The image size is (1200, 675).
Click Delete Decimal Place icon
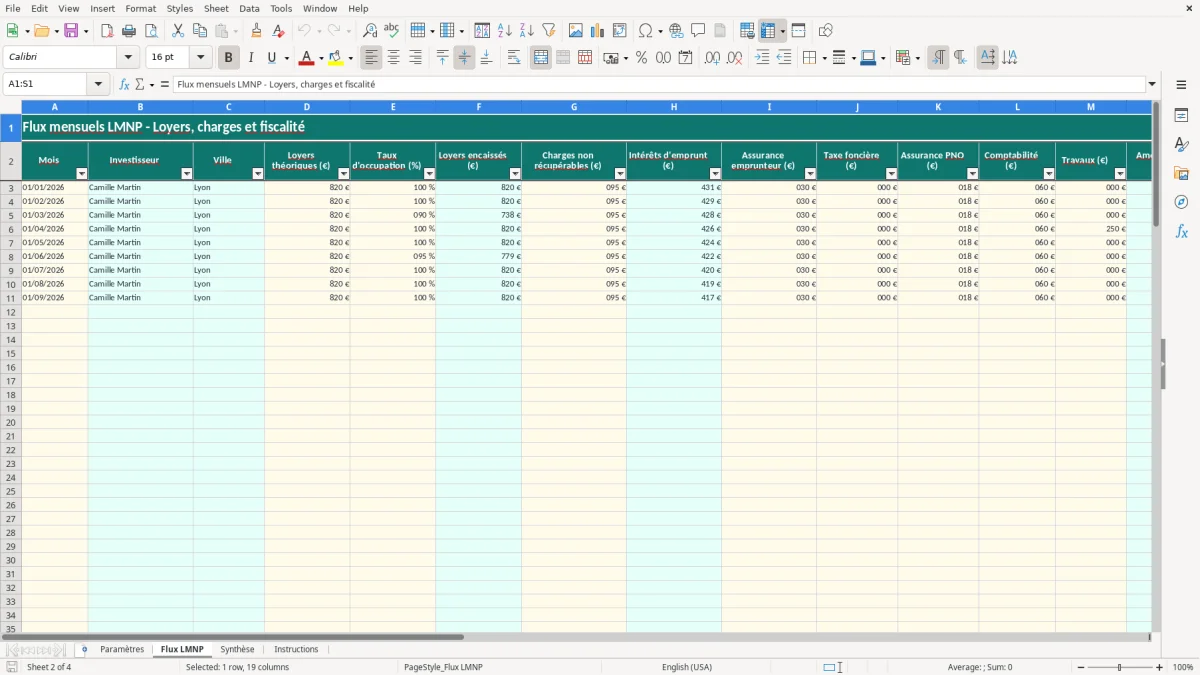pyautogui.click(x=734, y=58)
